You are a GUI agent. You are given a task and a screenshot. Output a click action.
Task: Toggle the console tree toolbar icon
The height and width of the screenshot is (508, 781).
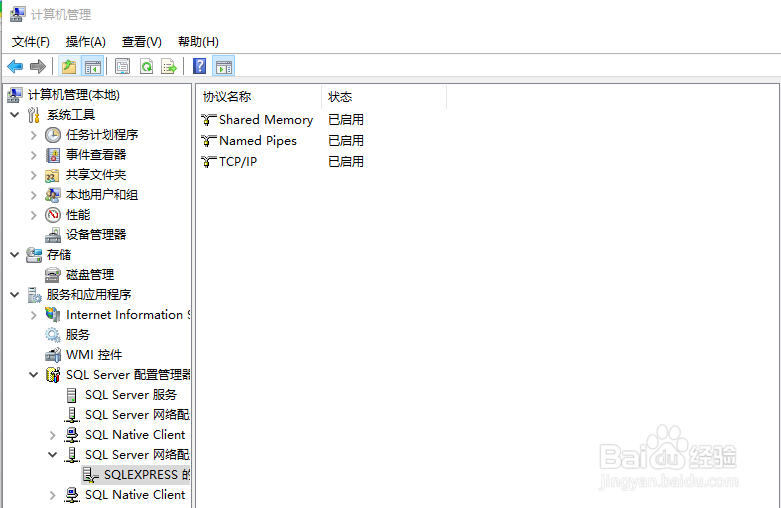pyautogui.click(x=93, y=66)
